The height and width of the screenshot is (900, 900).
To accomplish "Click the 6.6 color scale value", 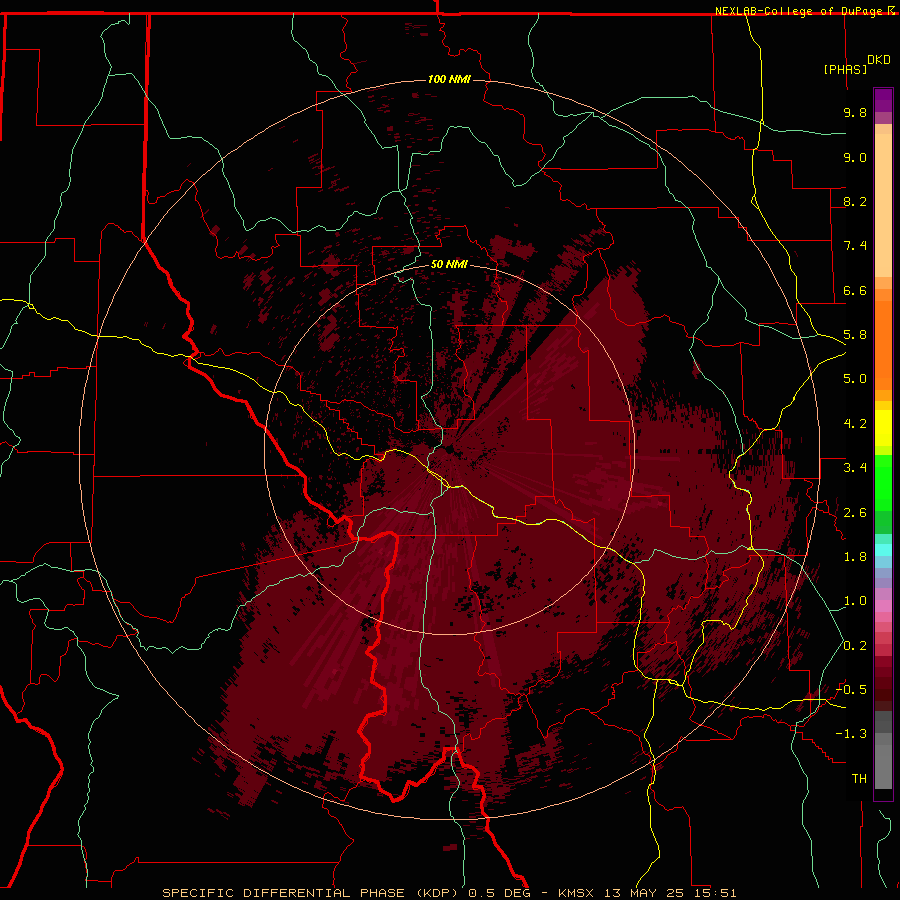I will 855,290.
